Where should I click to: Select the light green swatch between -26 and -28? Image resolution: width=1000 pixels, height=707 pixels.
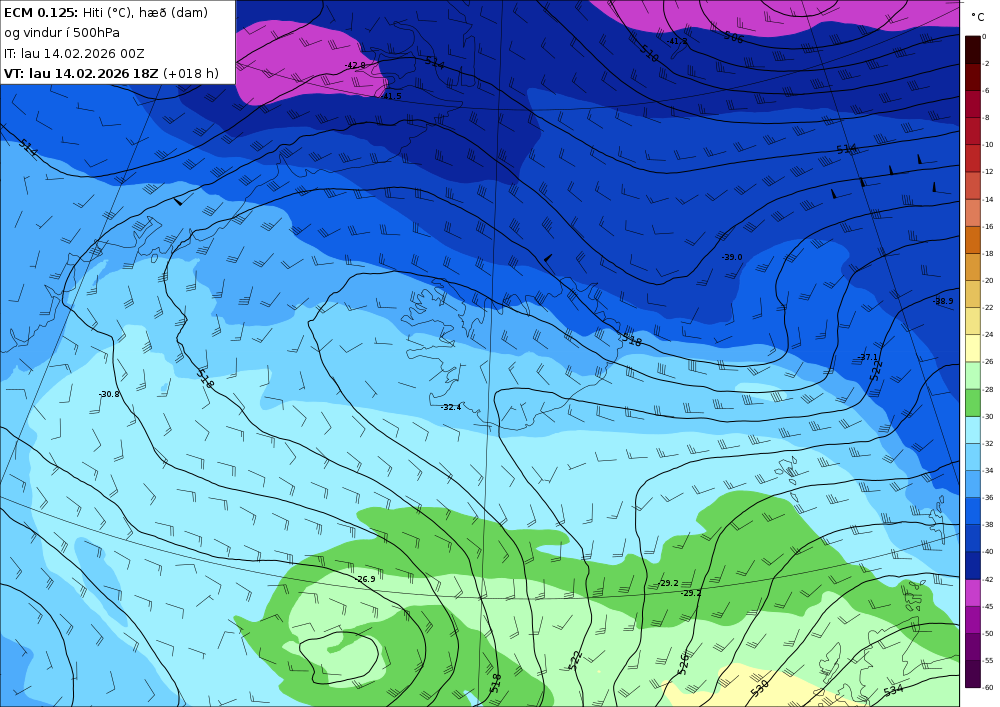[x=973, y=375]
